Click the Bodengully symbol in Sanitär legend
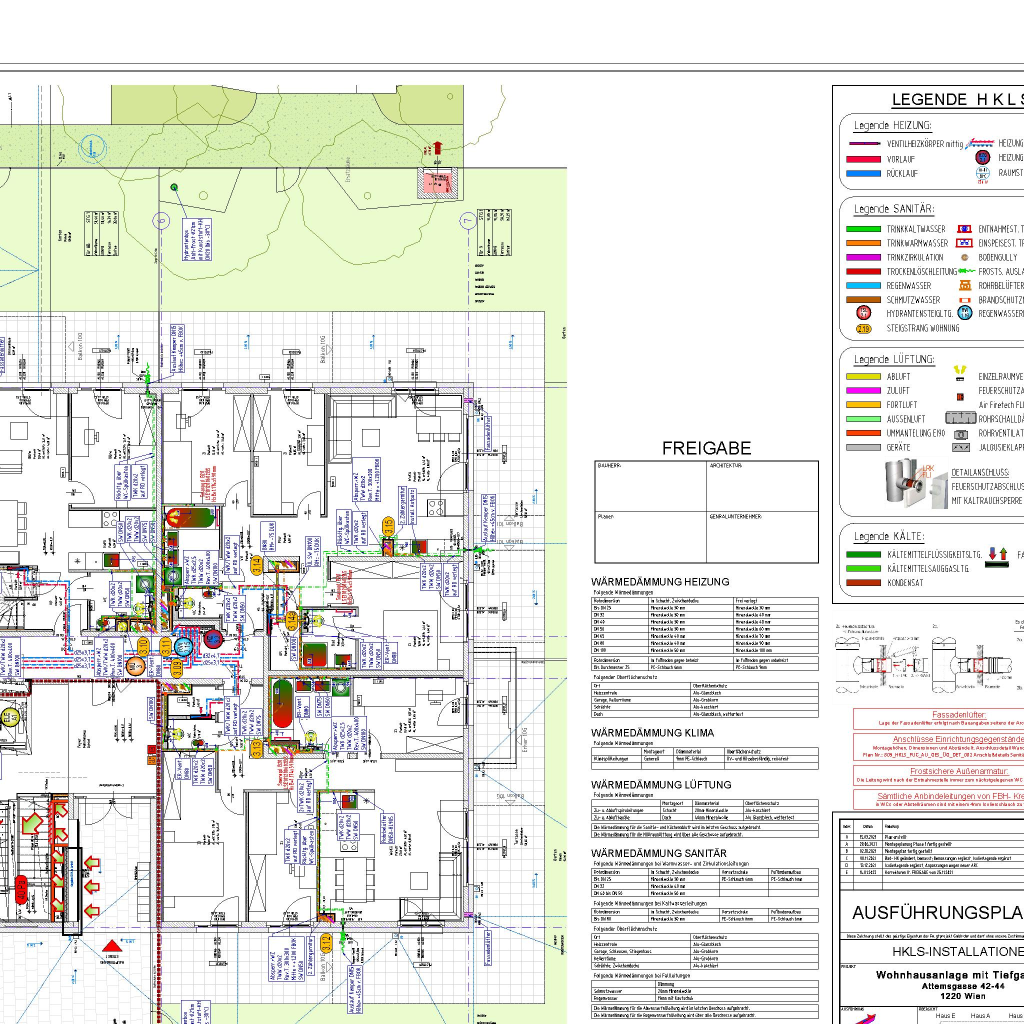 [x=965, y=257]
